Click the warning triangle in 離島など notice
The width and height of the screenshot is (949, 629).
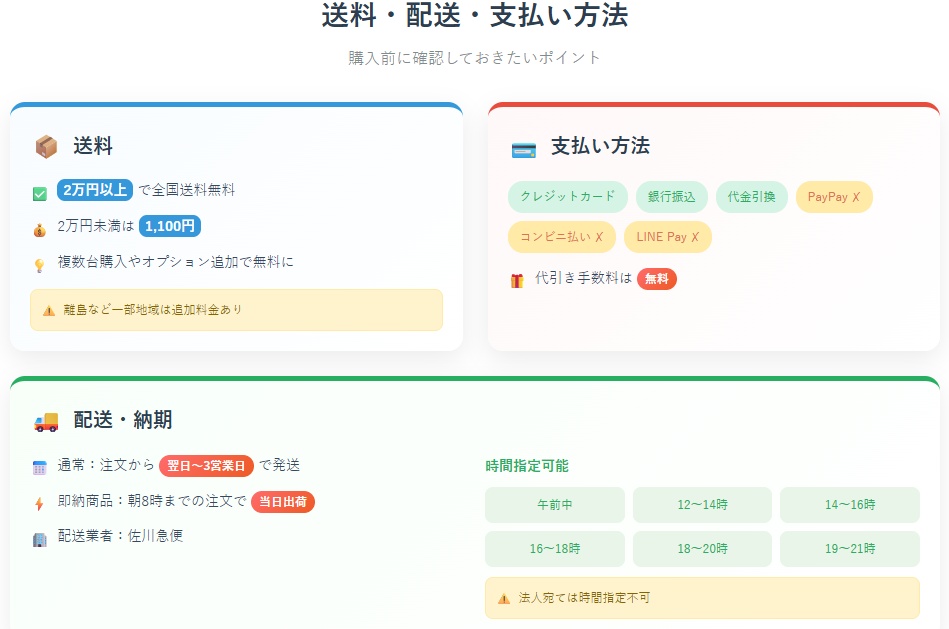point(49,311)
